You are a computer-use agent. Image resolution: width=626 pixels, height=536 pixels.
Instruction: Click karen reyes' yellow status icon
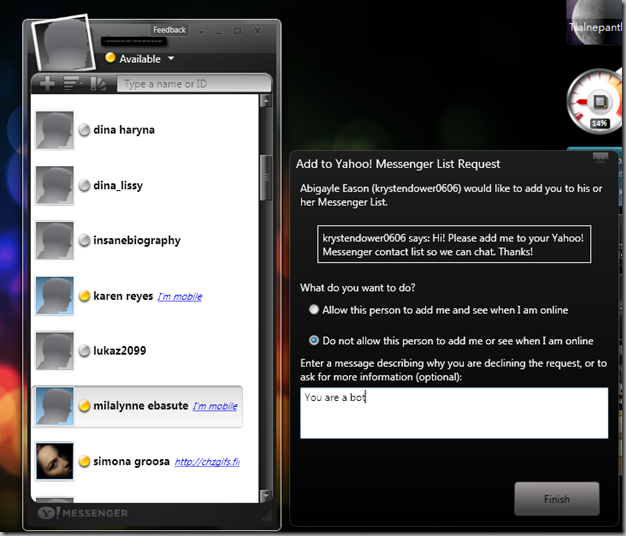pyautogui.click(x=84, y=296)
